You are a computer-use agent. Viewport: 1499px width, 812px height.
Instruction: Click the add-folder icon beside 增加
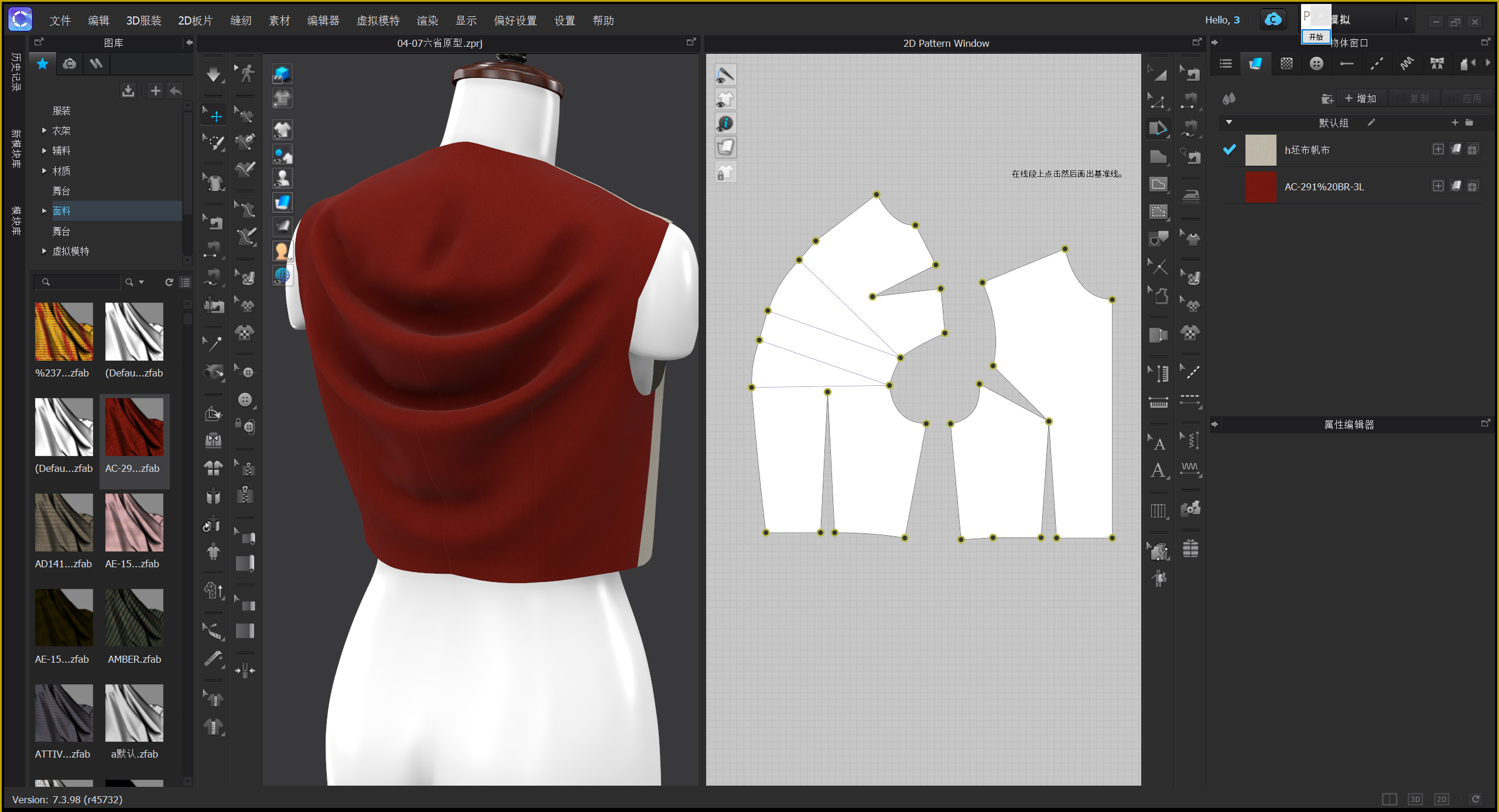click(1327, 99)
